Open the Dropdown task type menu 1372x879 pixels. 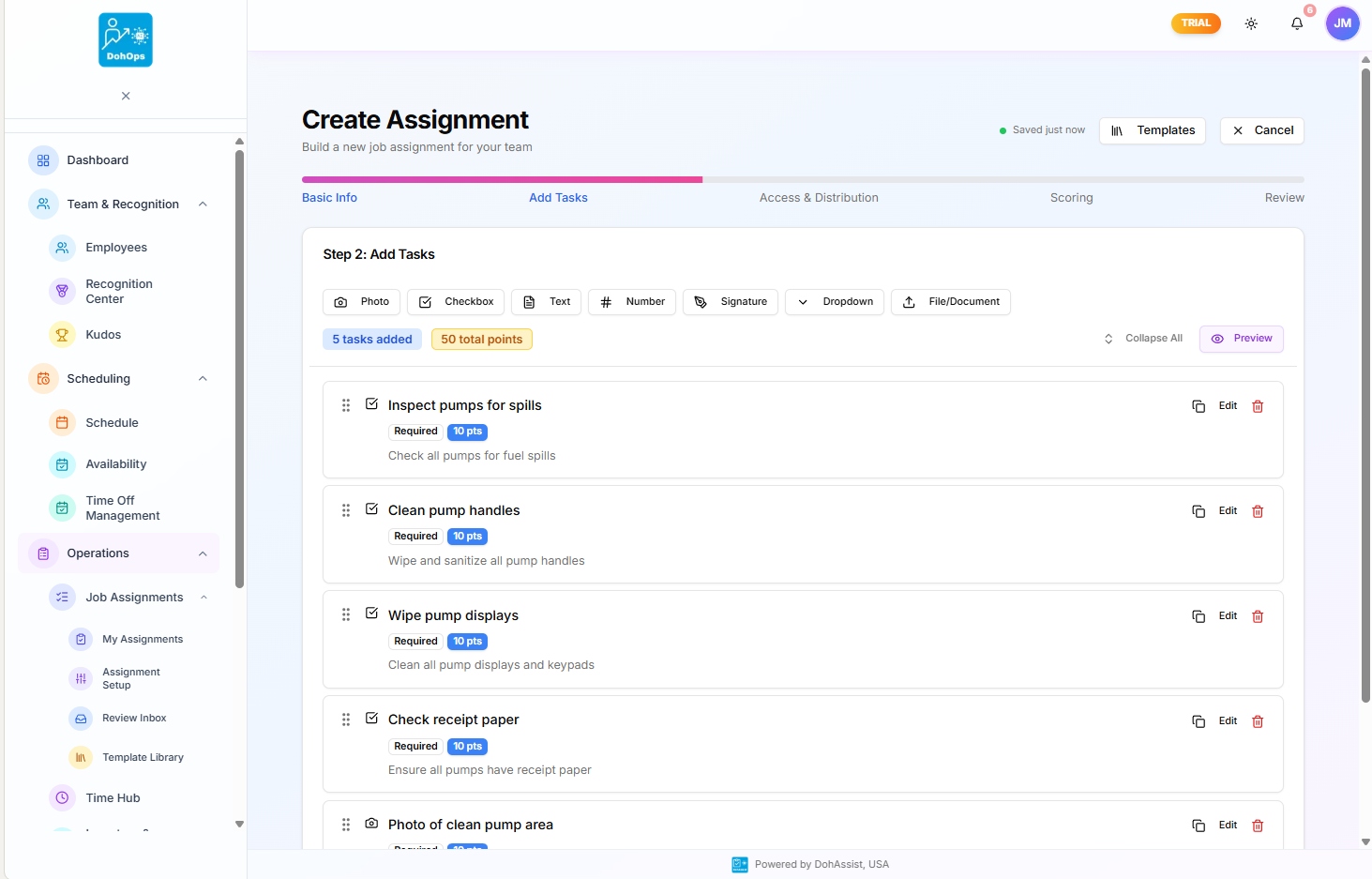tap(834, 301)
